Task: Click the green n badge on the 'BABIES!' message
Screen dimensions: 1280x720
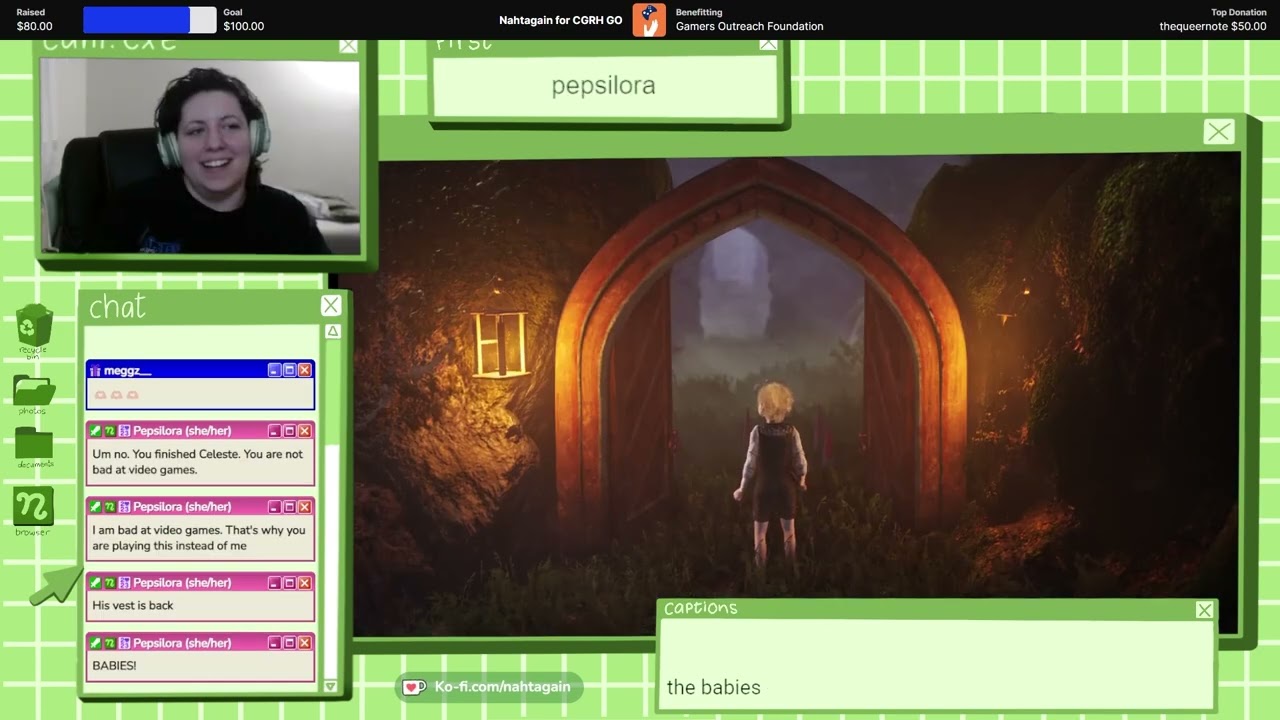Action: coord(110,643)
